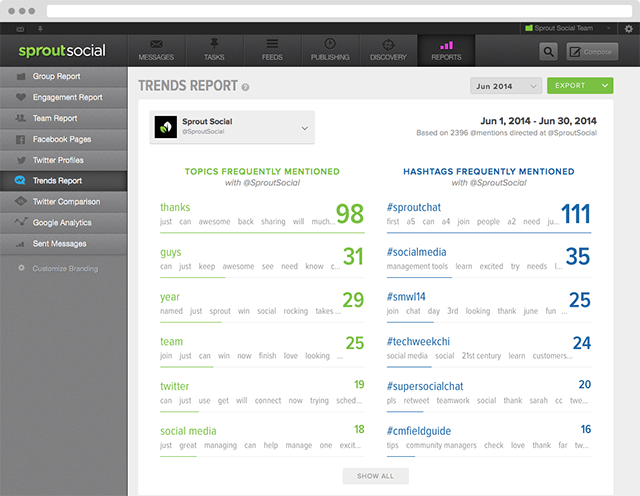Click the Compose button
Image resolution: width=640 pixels, height=496 pixels.
coord(592,52)
